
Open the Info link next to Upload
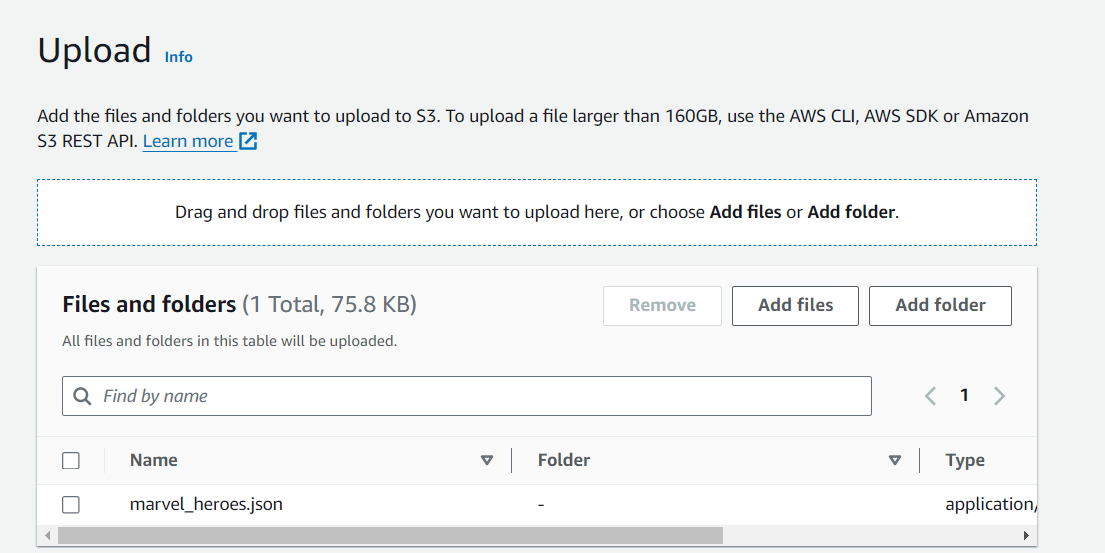point(178,57)
